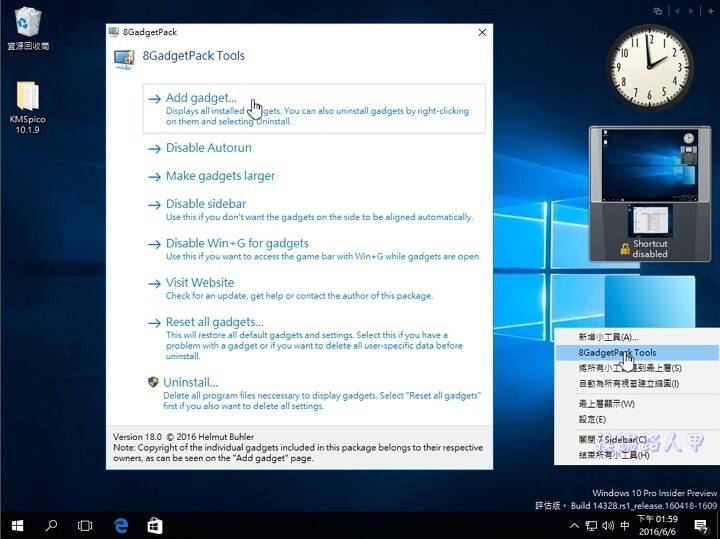Open the Windows Store taskbar icon
This screenshot has height=539, width=720.
point(155,526)
